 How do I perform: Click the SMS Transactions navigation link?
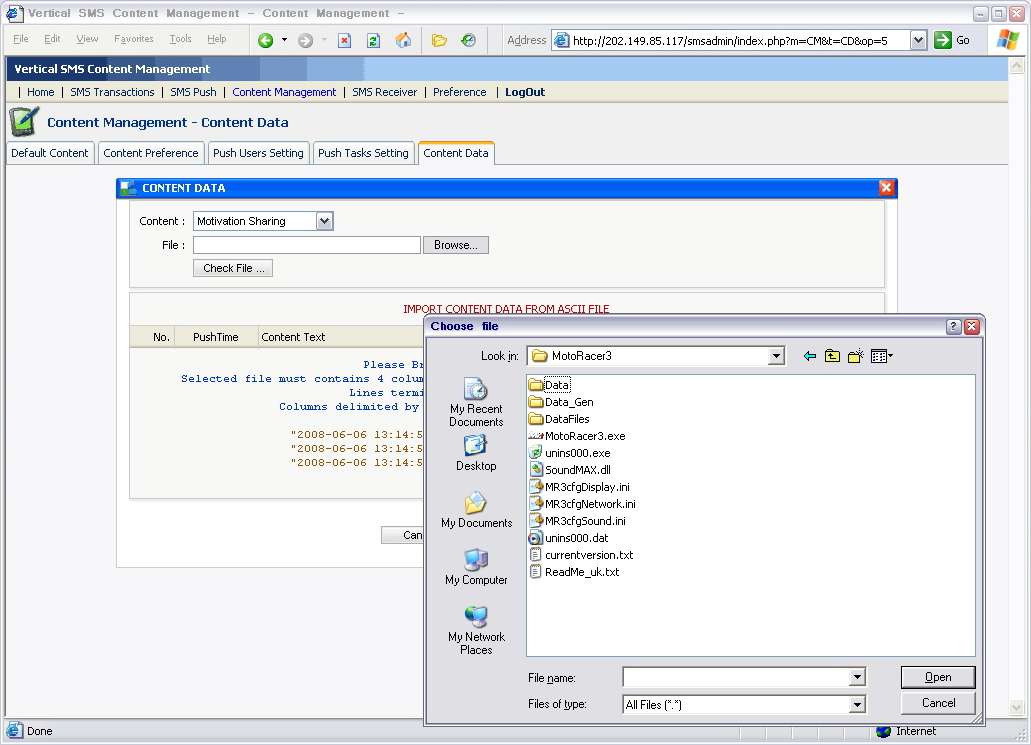click(112, 92)
